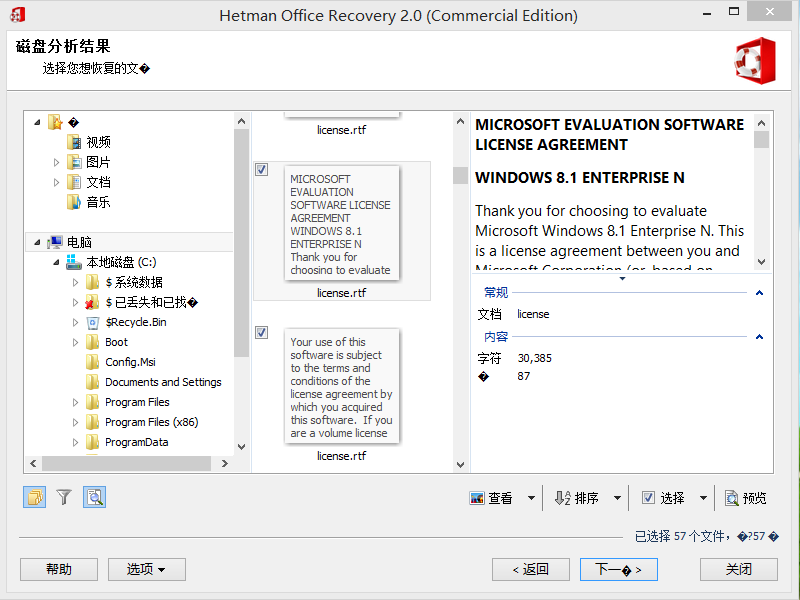This screenshot has width=800, height=600.
Task: Select the Microsoft Evaluation license thumbnail
Action: click(341, 223)
